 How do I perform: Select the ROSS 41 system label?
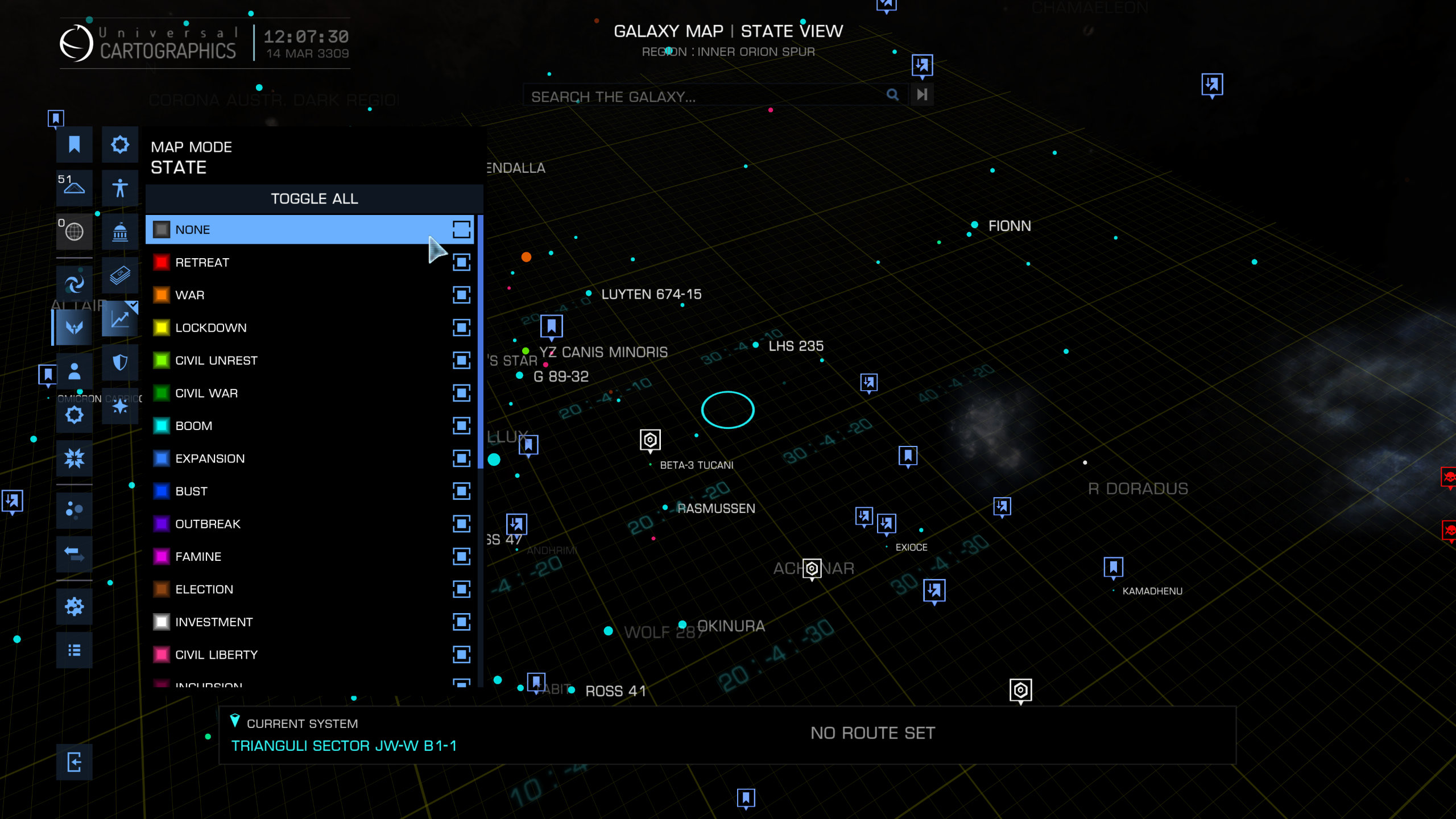click(x=616, y=691)
